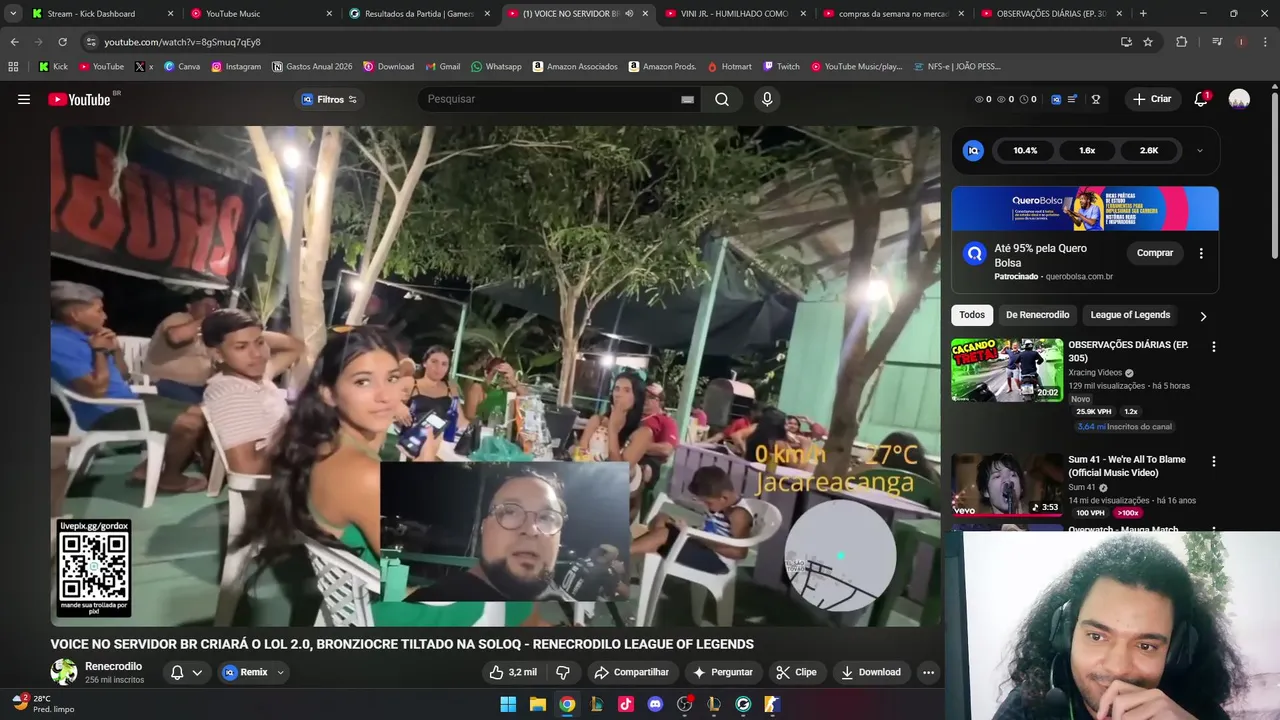Open more actions three-dot menu under video
Screen dimensions: 1280x720
pyautogui.click(x=928, y=672)
